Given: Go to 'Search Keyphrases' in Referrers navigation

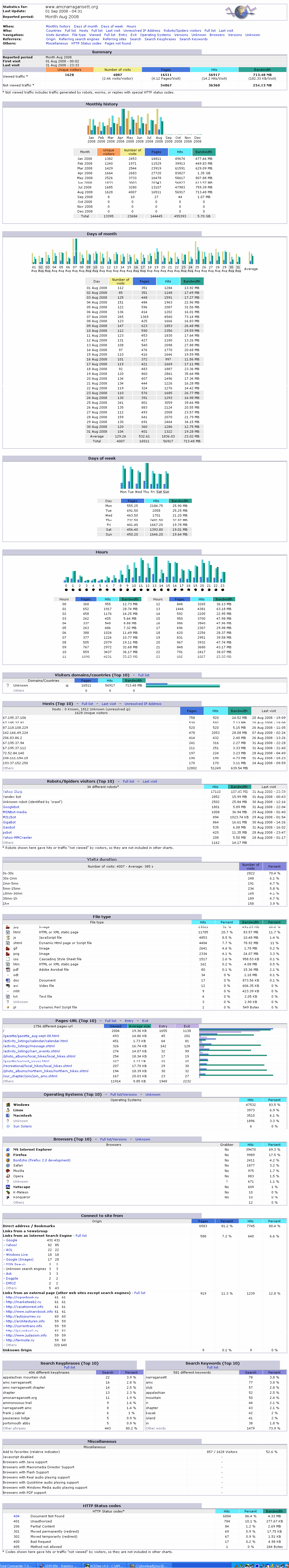Looking at the screenshot, I should [x=160, y=39].
